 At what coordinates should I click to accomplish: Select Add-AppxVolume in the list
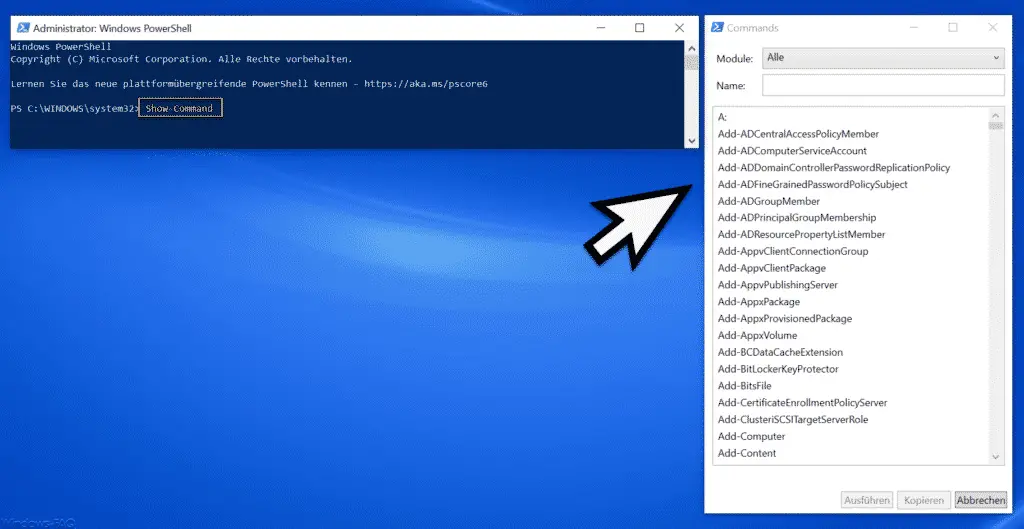[758, 336]
